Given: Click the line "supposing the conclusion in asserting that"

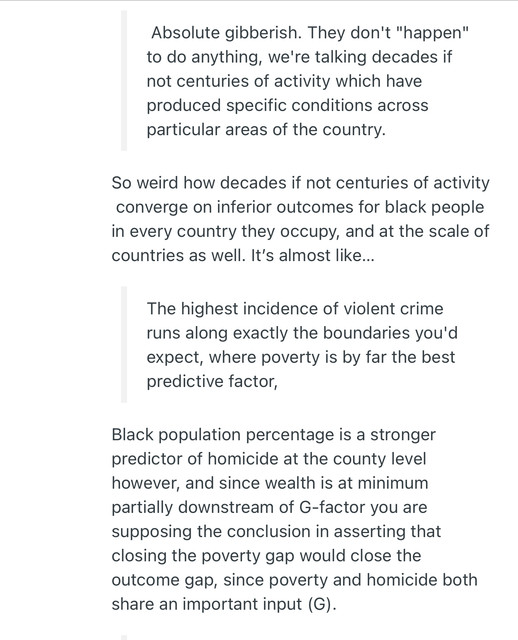Looking at the screenshot, I should pos(276,531).
